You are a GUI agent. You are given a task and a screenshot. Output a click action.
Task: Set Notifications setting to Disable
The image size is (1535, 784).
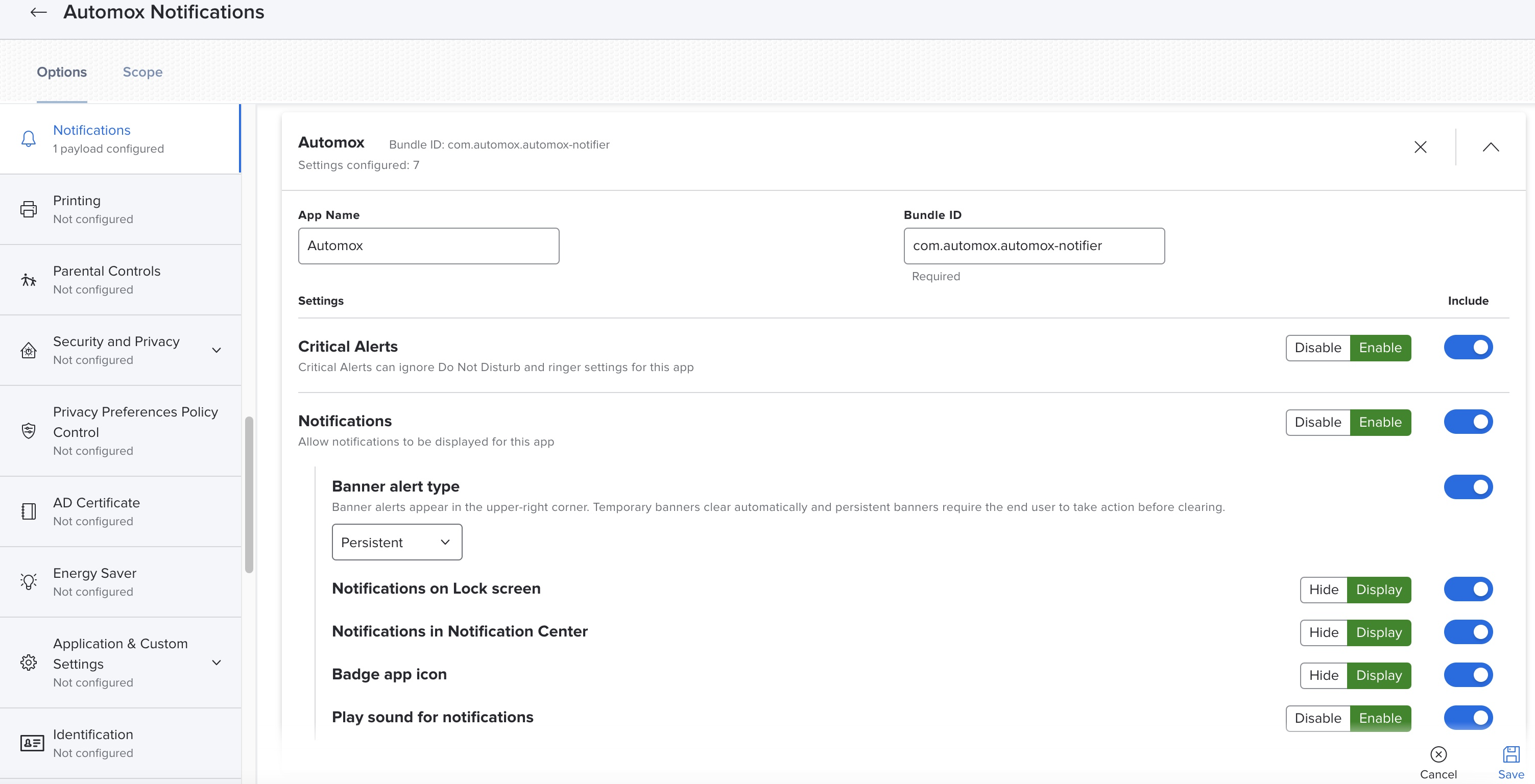tap(1318, 423)
